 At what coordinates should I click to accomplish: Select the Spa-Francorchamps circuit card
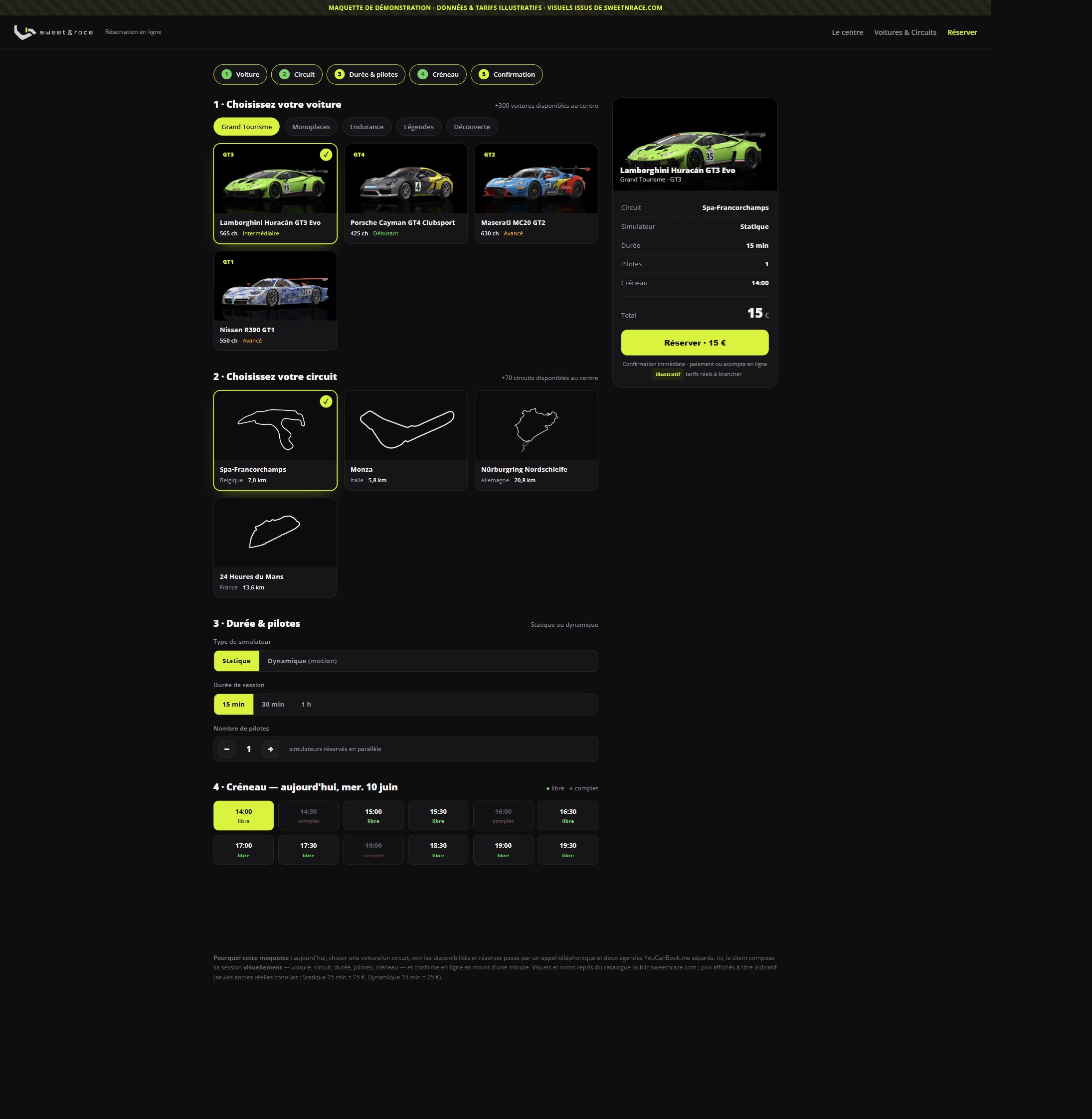[x=275, y=440]
